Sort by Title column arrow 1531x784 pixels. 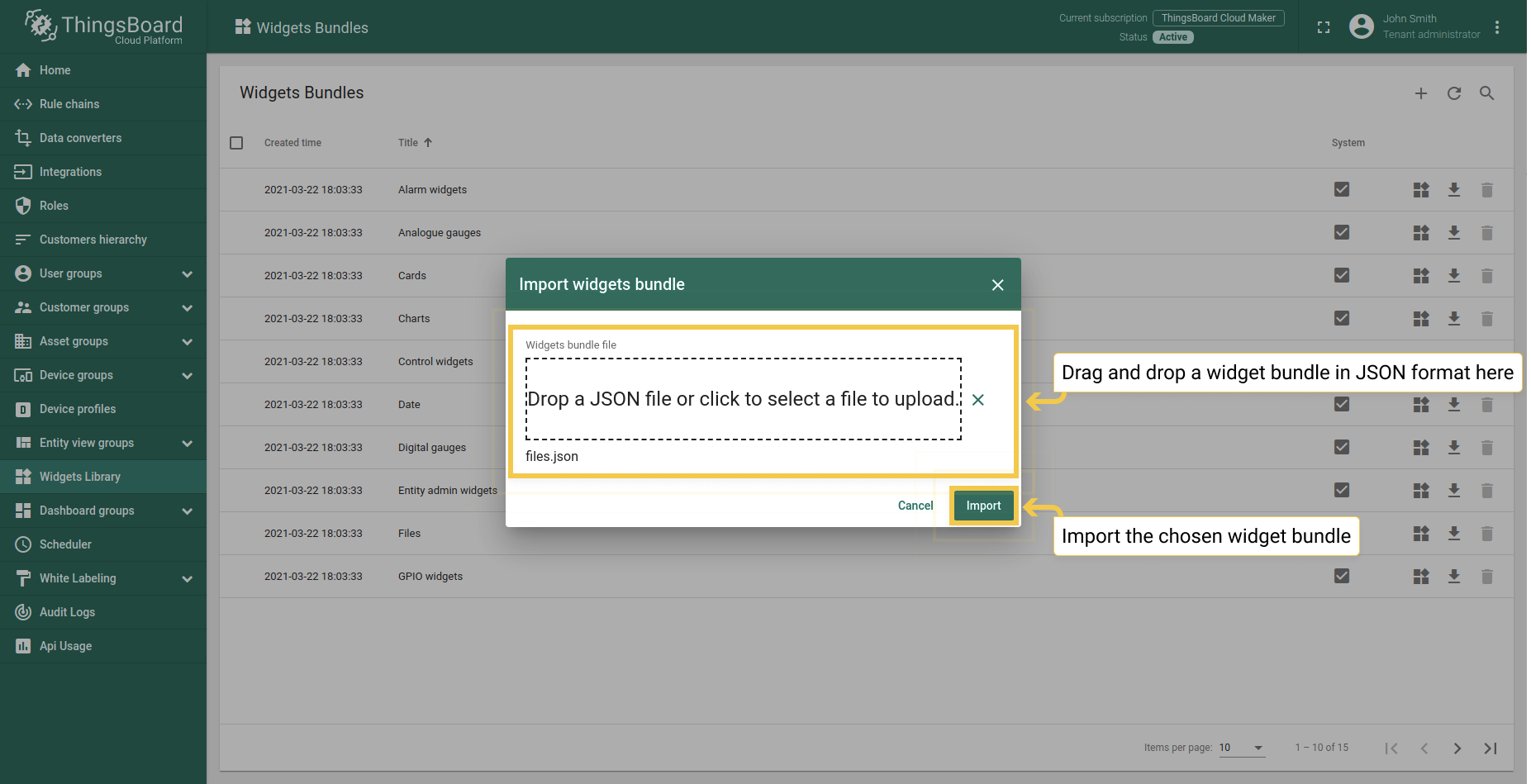click(428, 143)
